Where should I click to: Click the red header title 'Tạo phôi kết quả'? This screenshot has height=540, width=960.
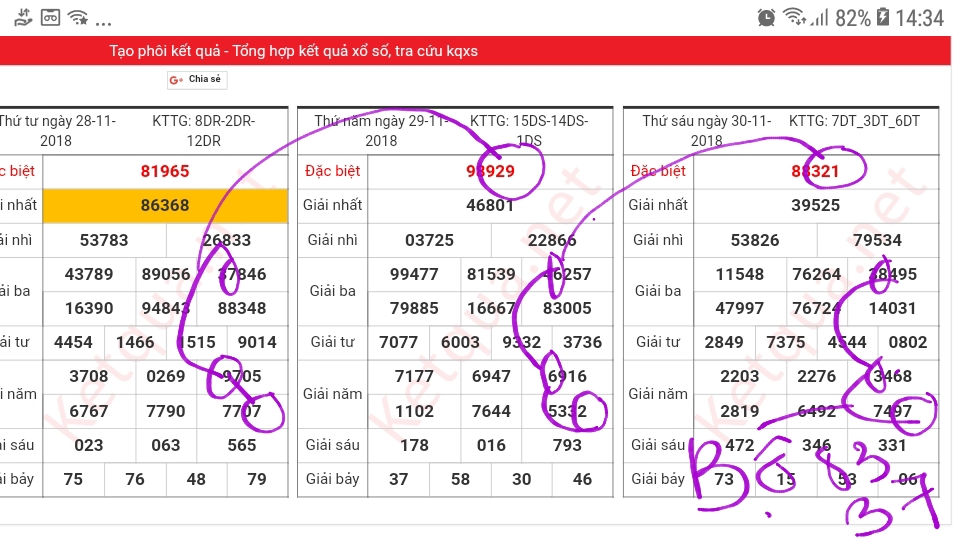coord(293,51)
